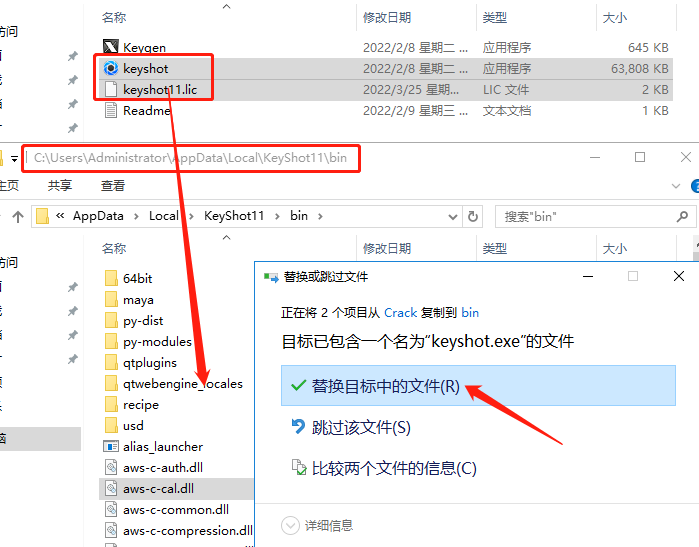Click AppData in the address breadcrumb
Image resolution: width=699 pixels, height=547 pixels.
click(x=98, y=216)
